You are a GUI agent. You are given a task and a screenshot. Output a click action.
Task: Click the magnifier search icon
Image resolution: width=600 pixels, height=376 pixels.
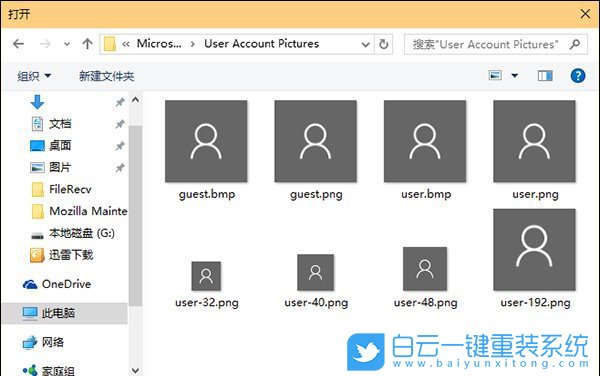coord(574,44)
